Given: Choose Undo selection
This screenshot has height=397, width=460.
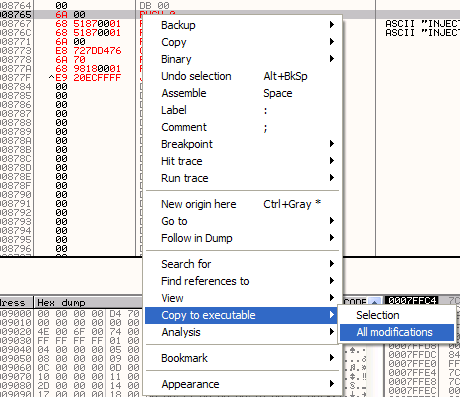Looking at the screenshot, I should [x=242, y=76].
